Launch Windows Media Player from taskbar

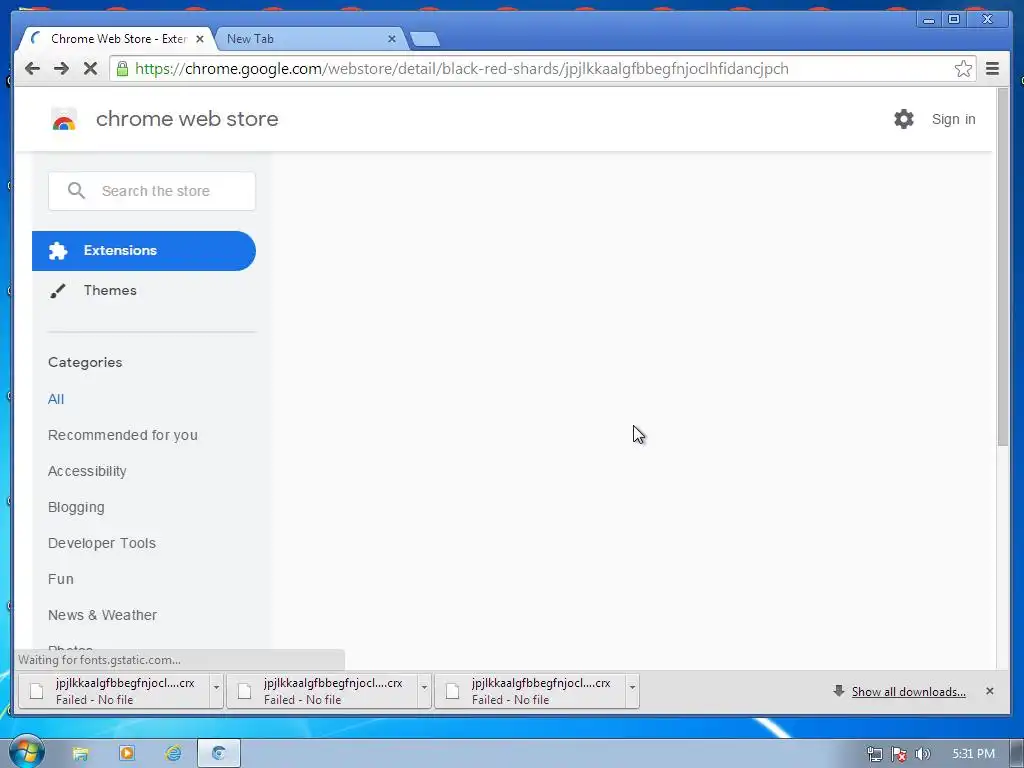coord(127,754)
